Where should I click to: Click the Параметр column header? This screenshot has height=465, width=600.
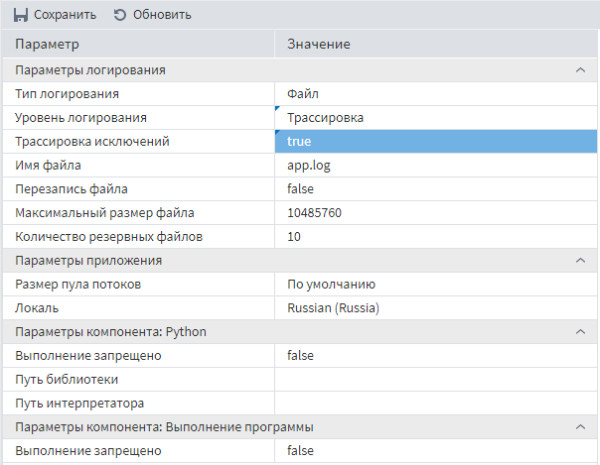[138, 44]
